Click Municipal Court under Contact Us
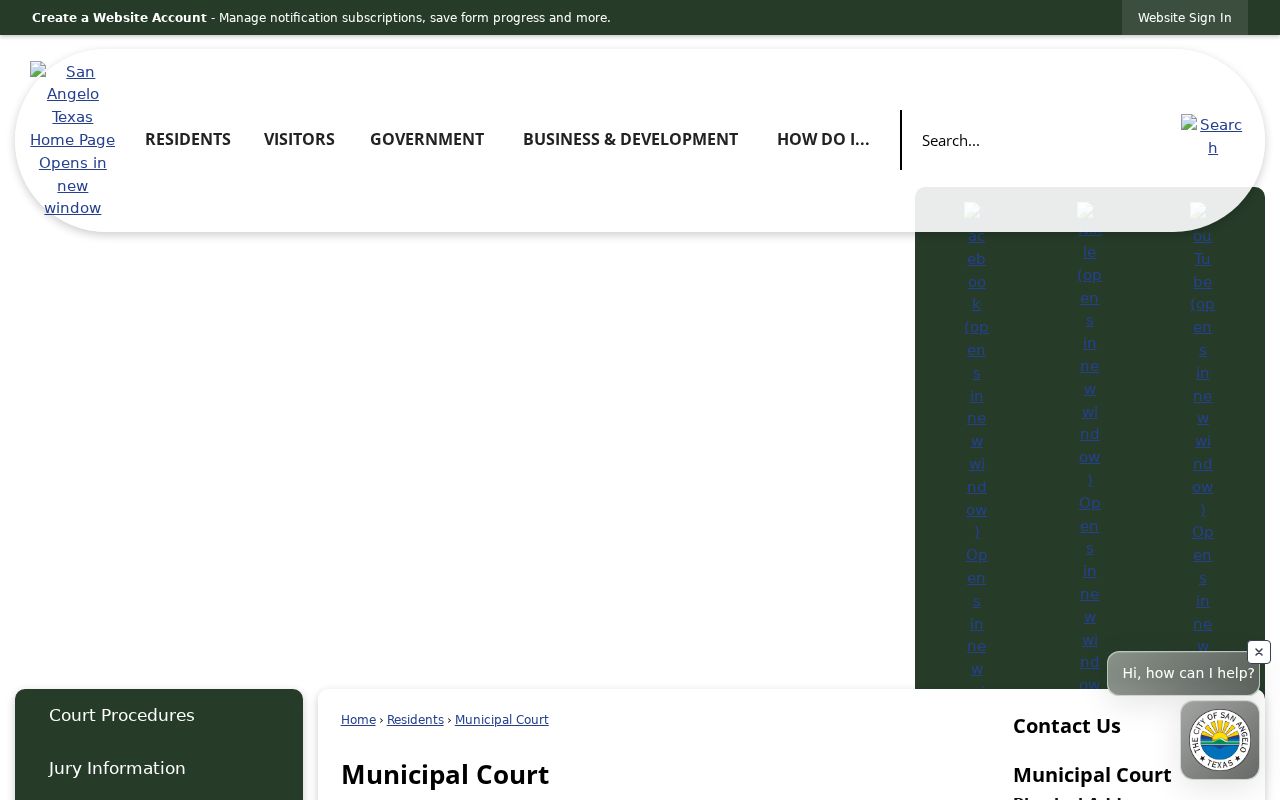The image size is (1280, 800). [x=1092, y=775]
